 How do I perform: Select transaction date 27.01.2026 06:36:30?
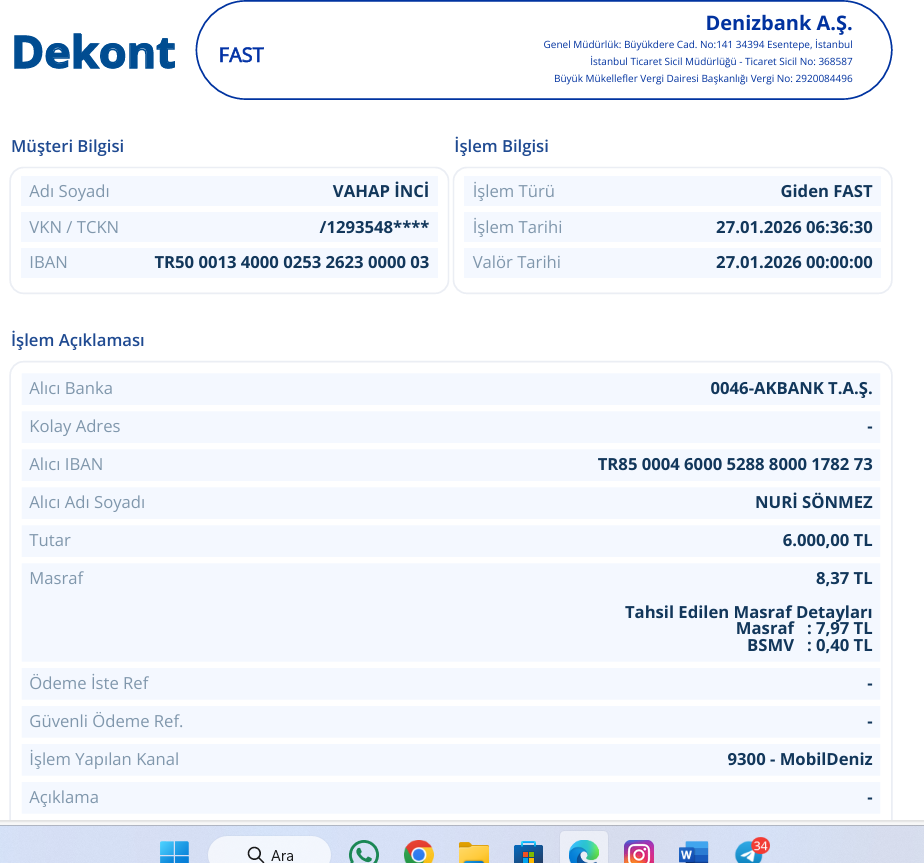coord(794,227)
